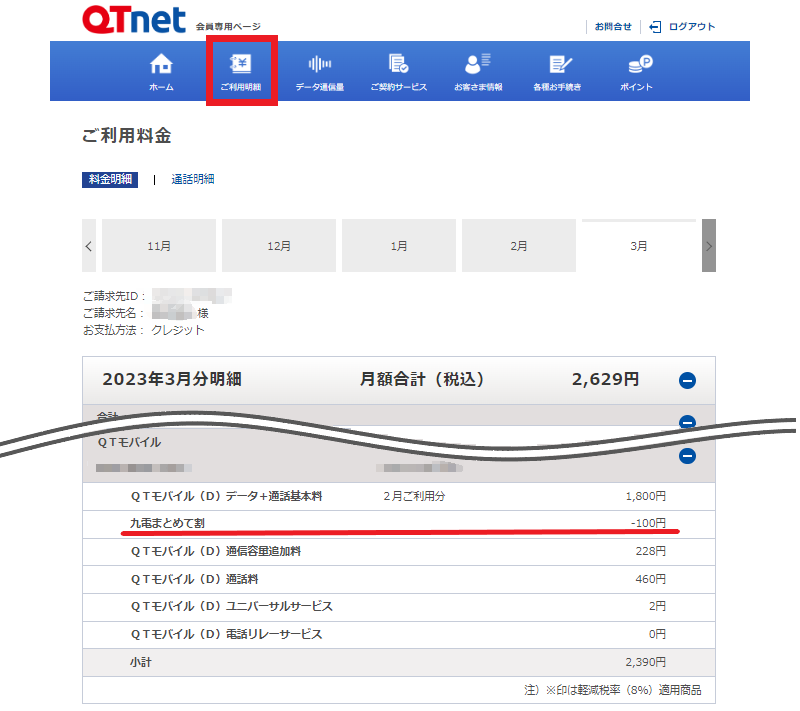This screenshot has width=800, height=711.
Task: Click the 2,390円 subtotal value
Action: 645,662
